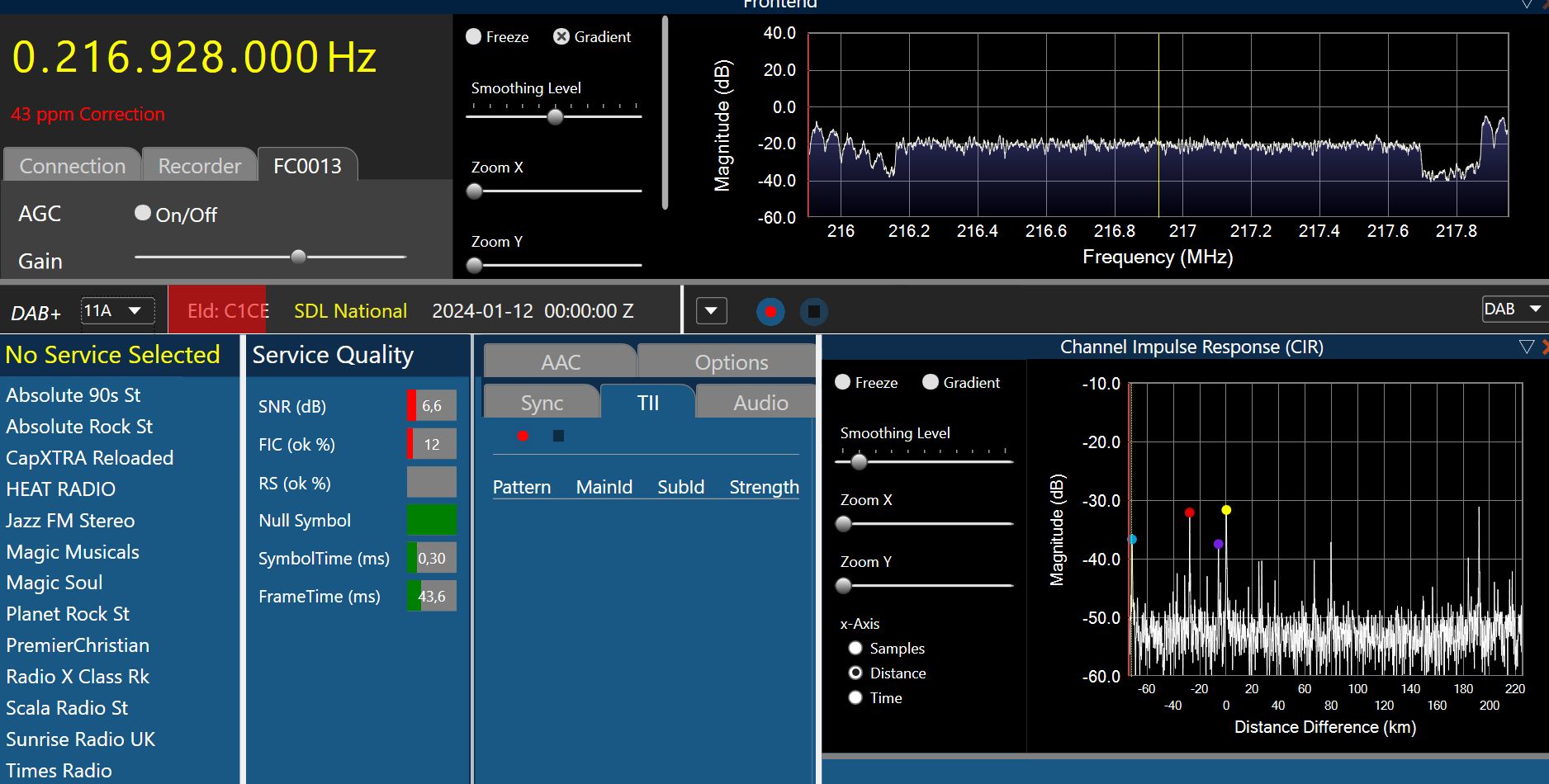1549x784 pixels.
Task: Open the Audio tab
Action: [x=760, y=403]
